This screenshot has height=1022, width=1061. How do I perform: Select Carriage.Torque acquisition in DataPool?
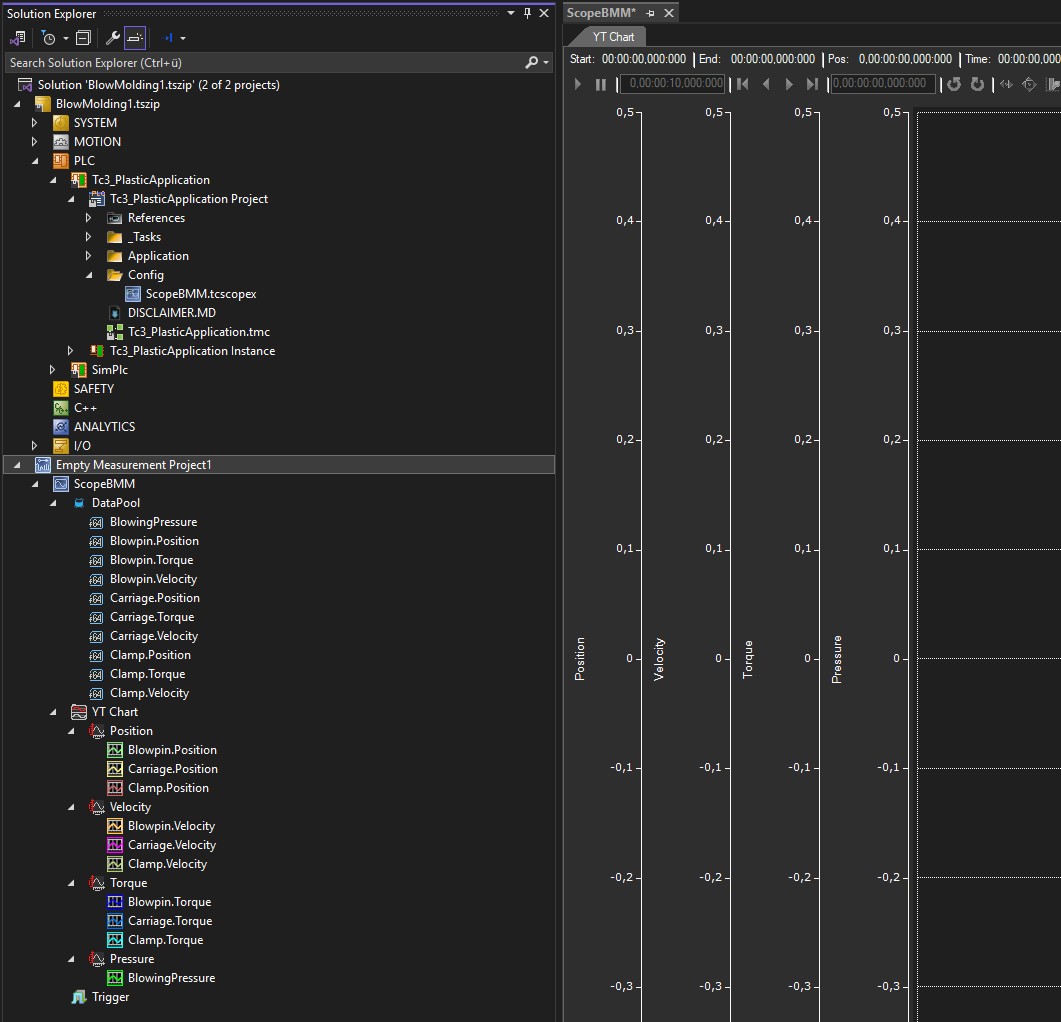(x=152, y=617)
